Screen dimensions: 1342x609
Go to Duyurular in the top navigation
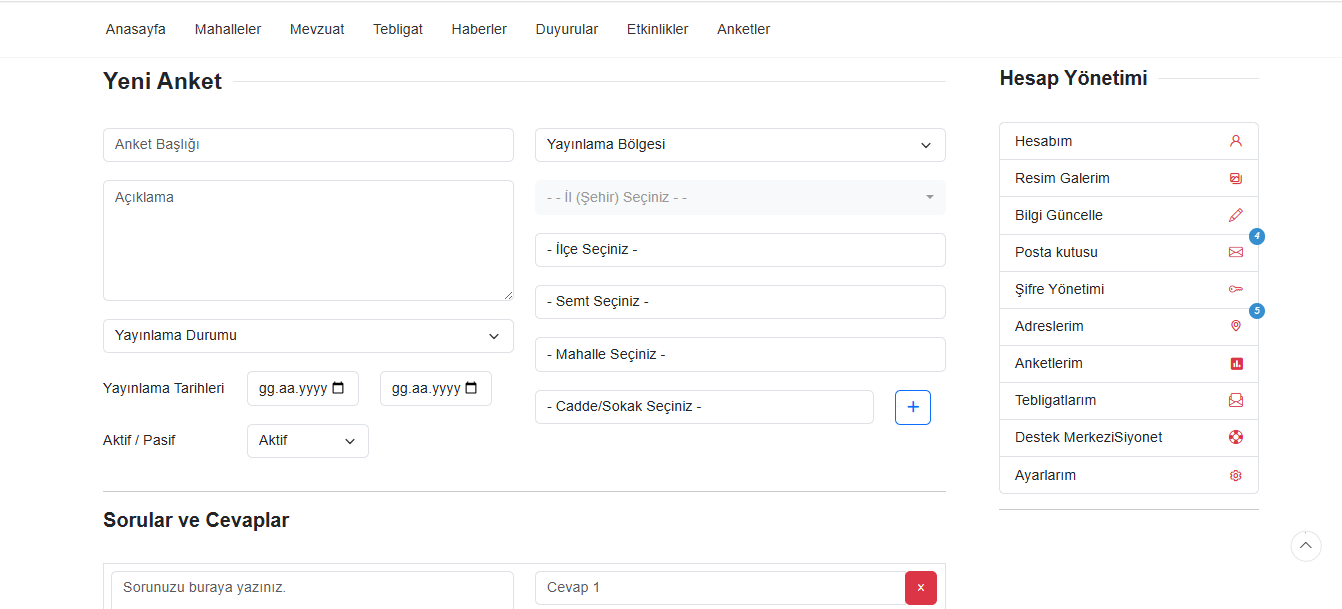point(566,29)
